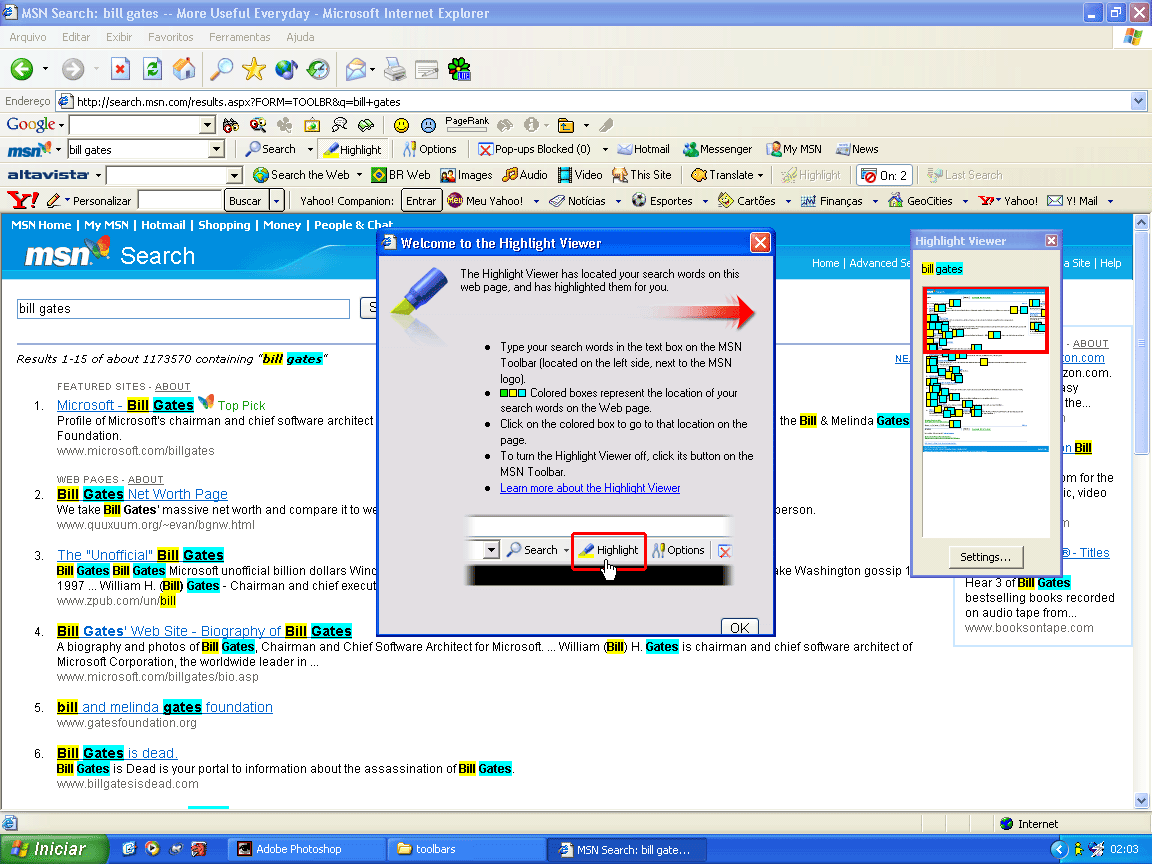Toggle Pop-ups Blocked (0) on MSN toolbar
1152x864 pixels.
click(534, 149)
